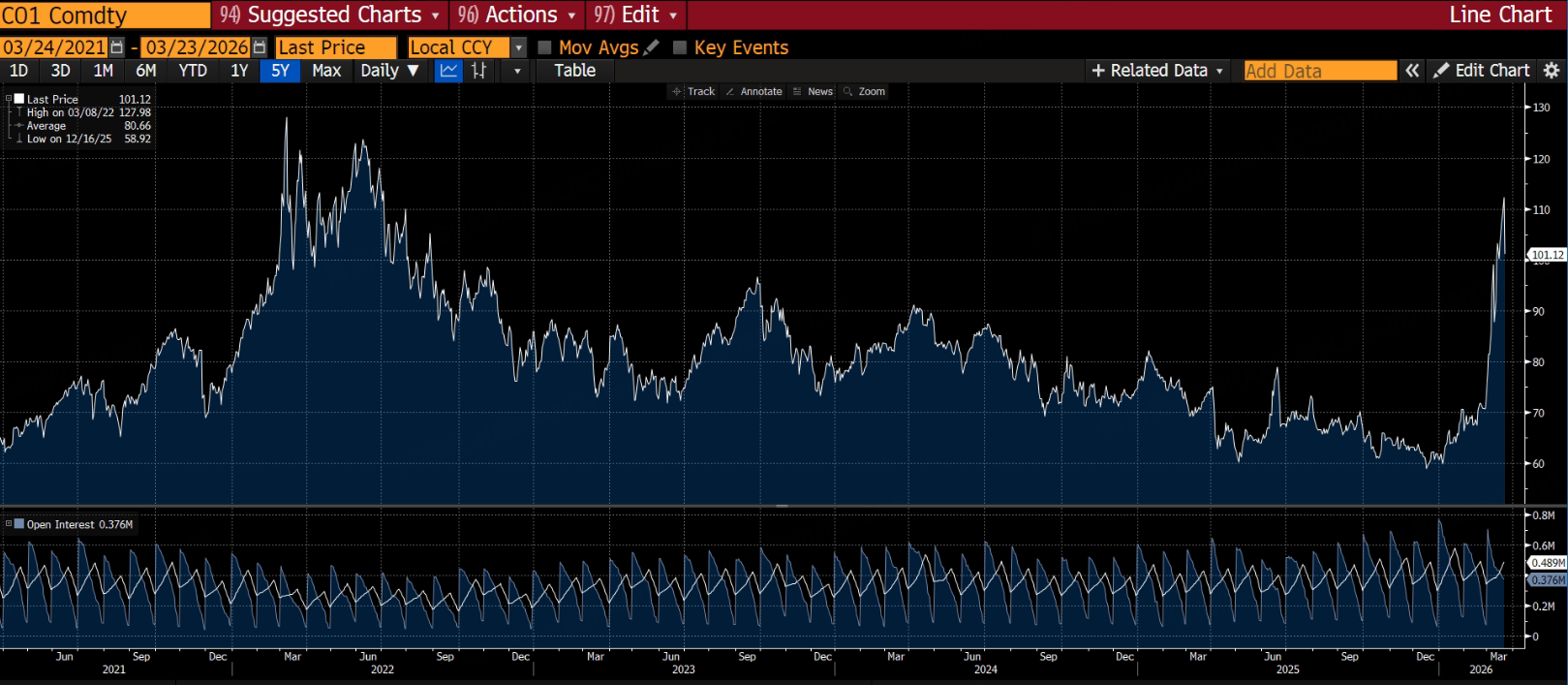Screen dimensions: 1568x685
Task: Switch to Table view
Action: click(x=574, y=71)
